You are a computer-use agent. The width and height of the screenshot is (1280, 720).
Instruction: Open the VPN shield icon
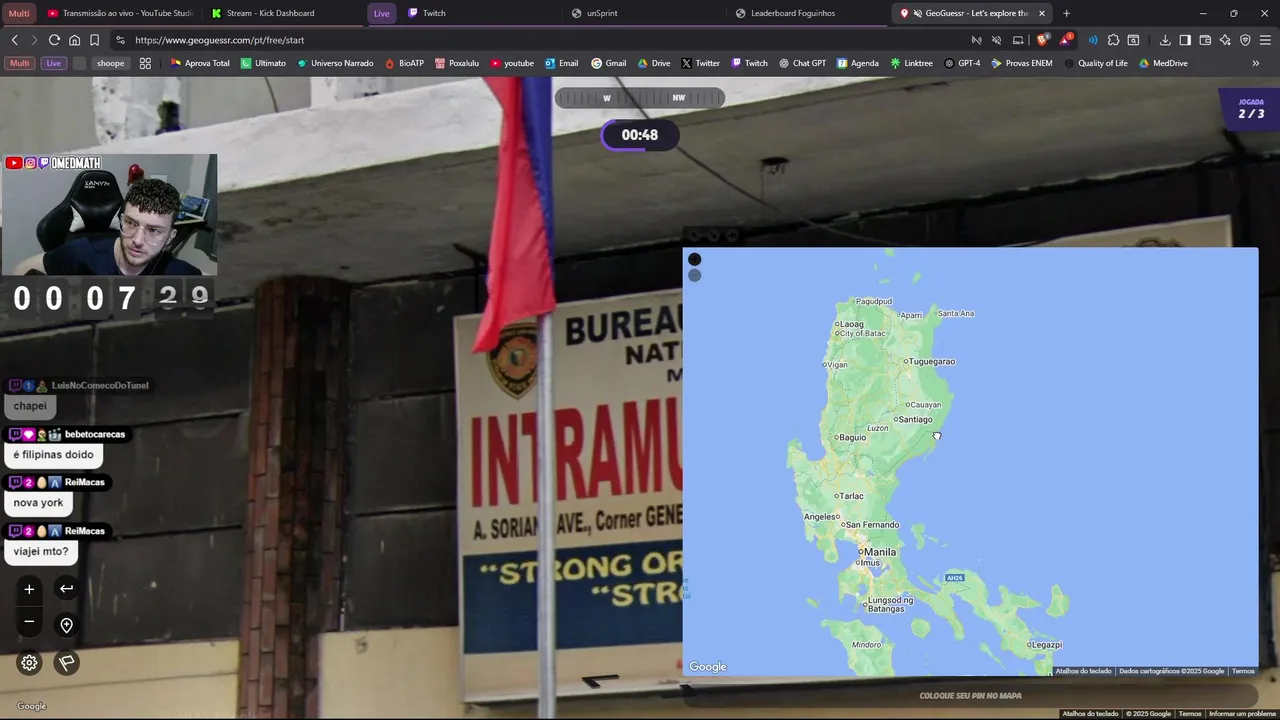click(x=1245, y=40)
